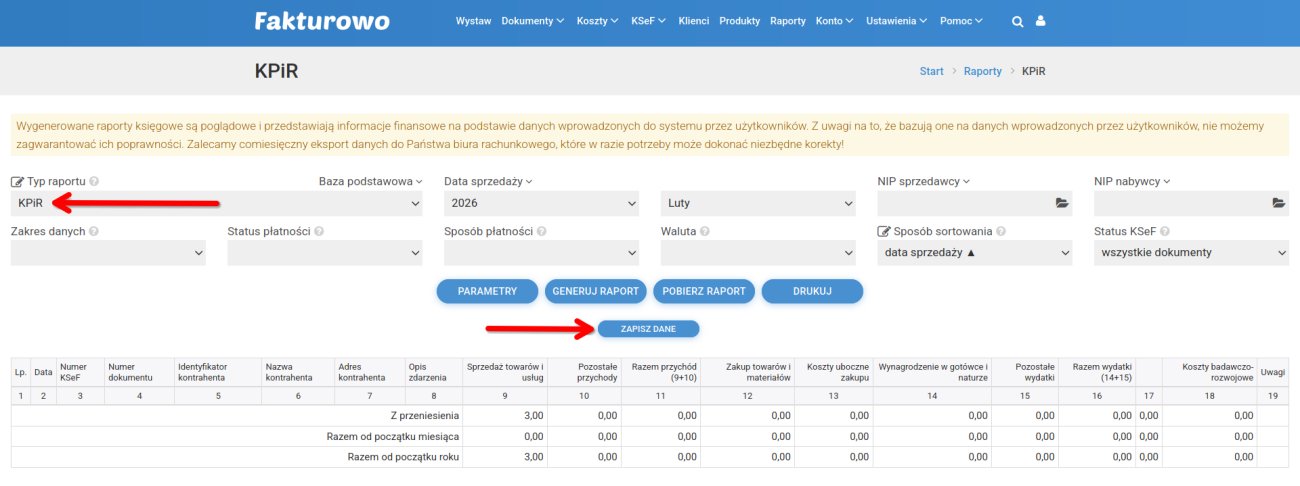Click help icon next to Waluta
This screenshot has width=1300, height=486.
tap(705, 231)
